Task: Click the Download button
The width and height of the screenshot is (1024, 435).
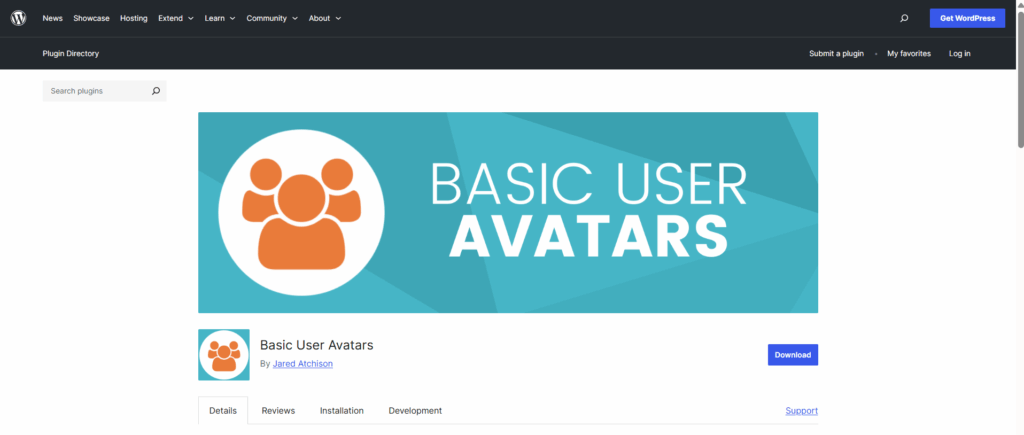Action: pos(793,355)
